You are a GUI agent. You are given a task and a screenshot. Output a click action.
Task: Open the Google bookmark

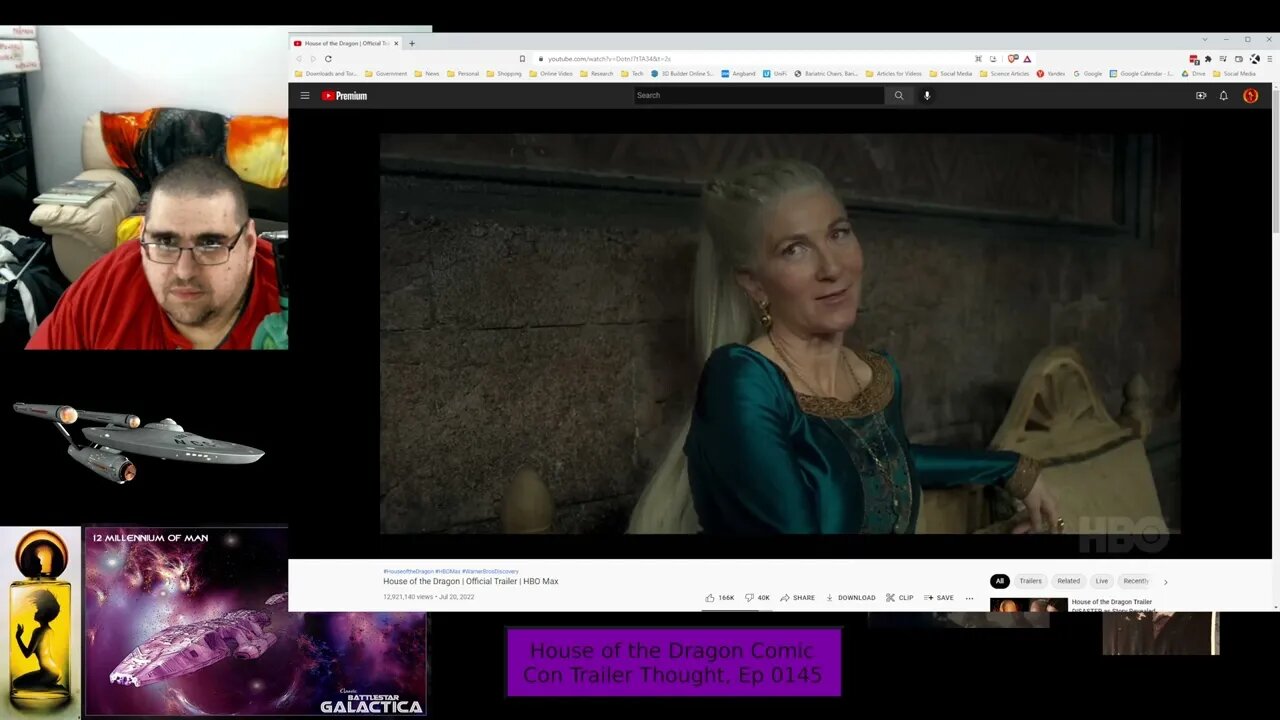click(1088, 74)
